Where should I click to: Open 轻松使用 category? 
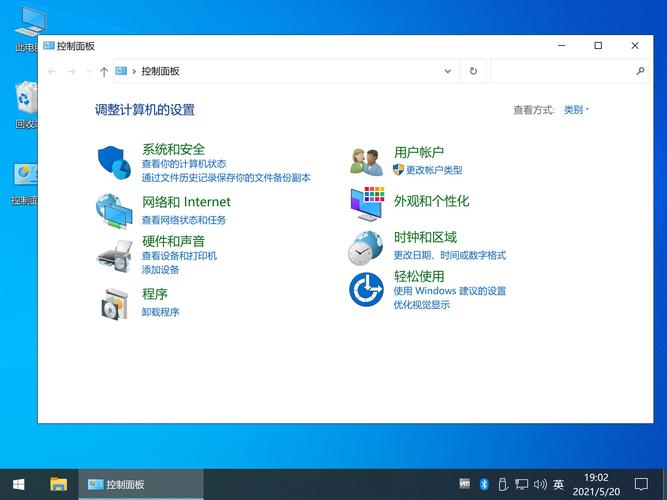[419, 276]
